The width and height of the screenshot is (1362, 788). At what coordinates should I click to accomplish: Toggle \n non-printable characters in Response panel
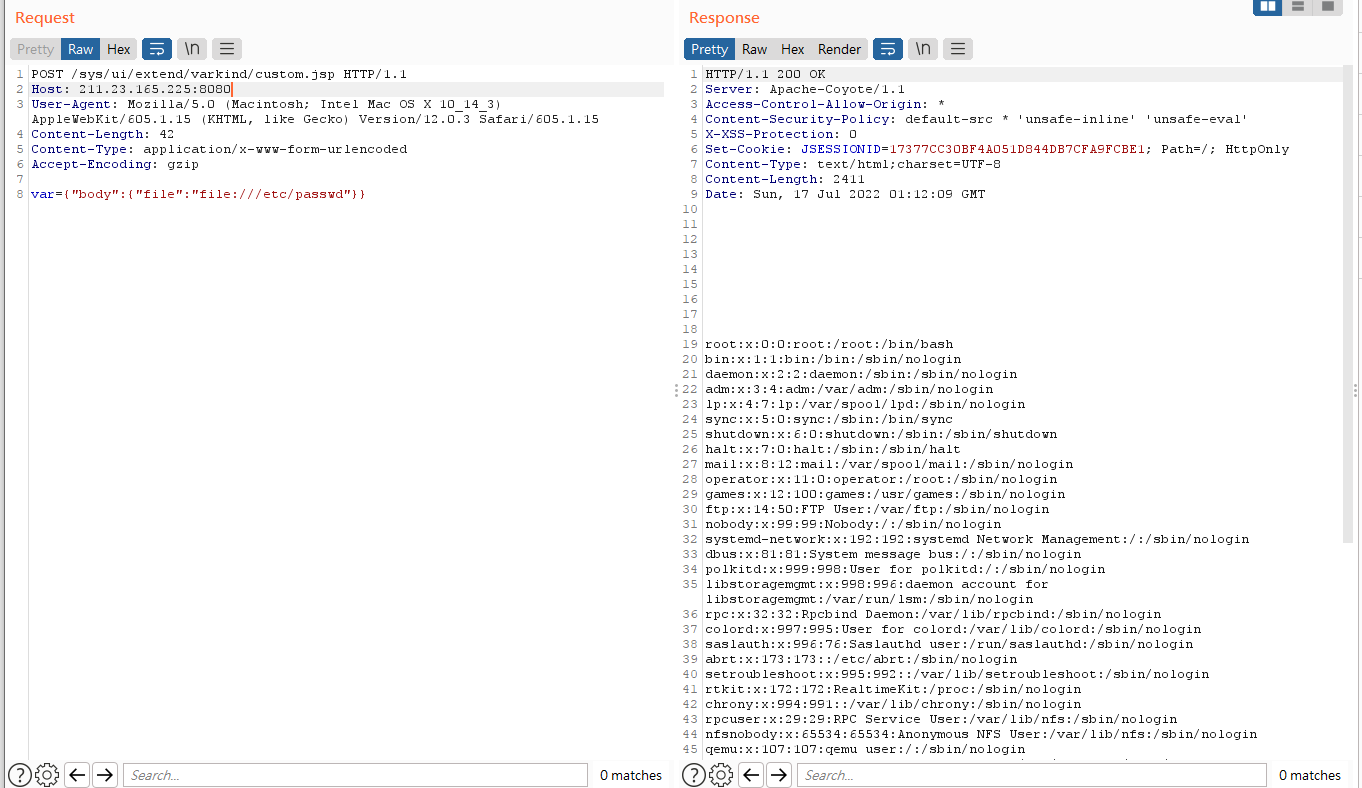(923, 49)
